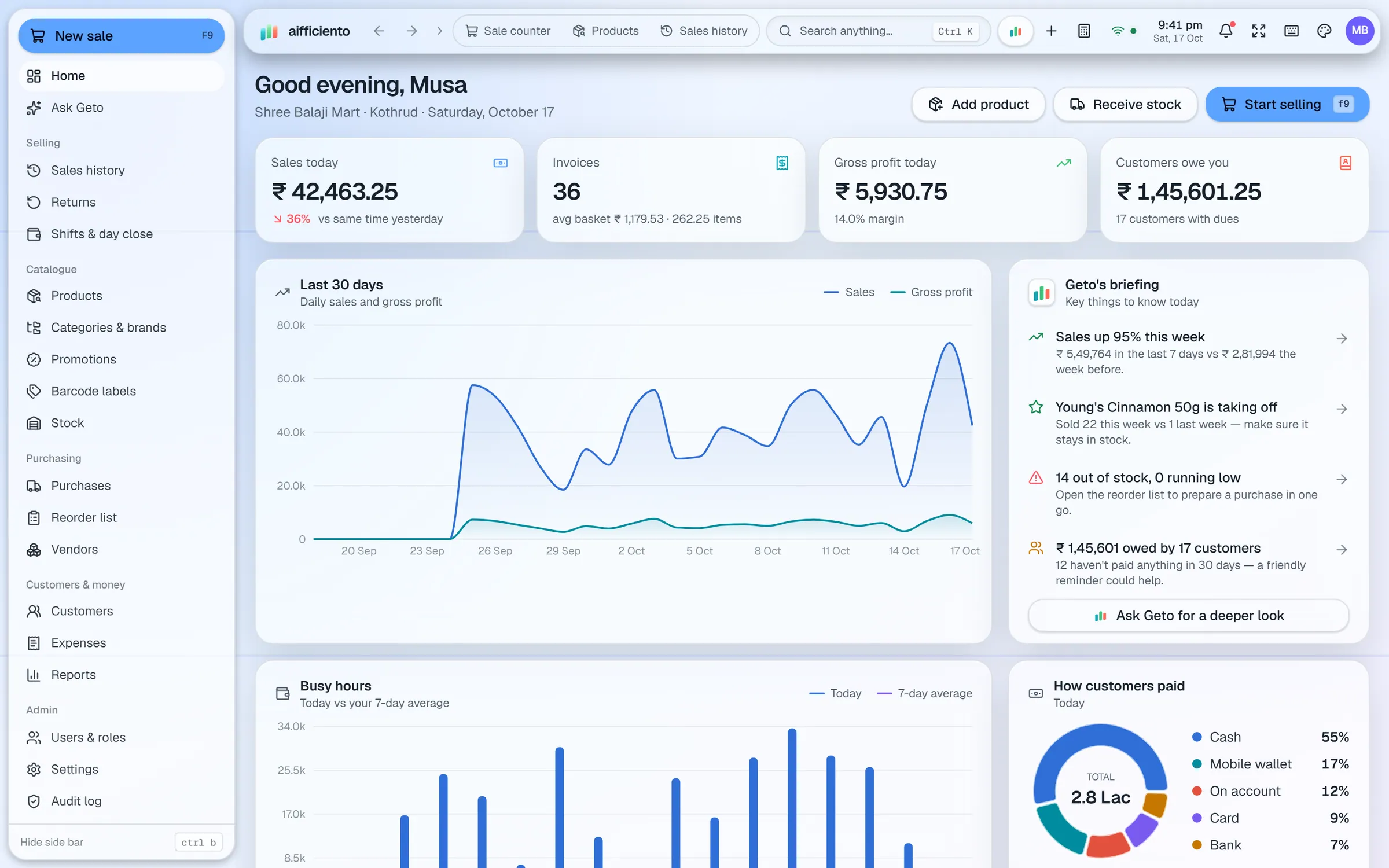Toggle the Sales series in Last 30 days chart
The image size is (1389, 868).
[x=849, y=292]
